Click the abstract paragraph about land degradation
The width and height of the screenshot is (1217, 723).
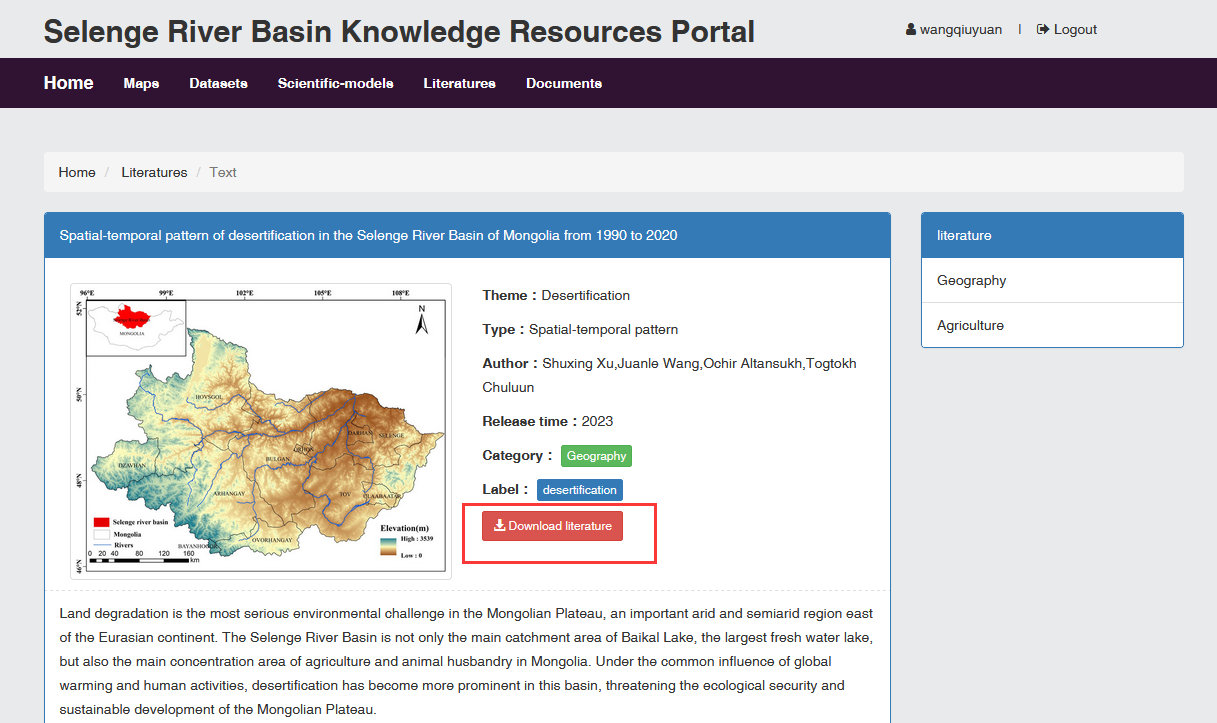[466, 662]
